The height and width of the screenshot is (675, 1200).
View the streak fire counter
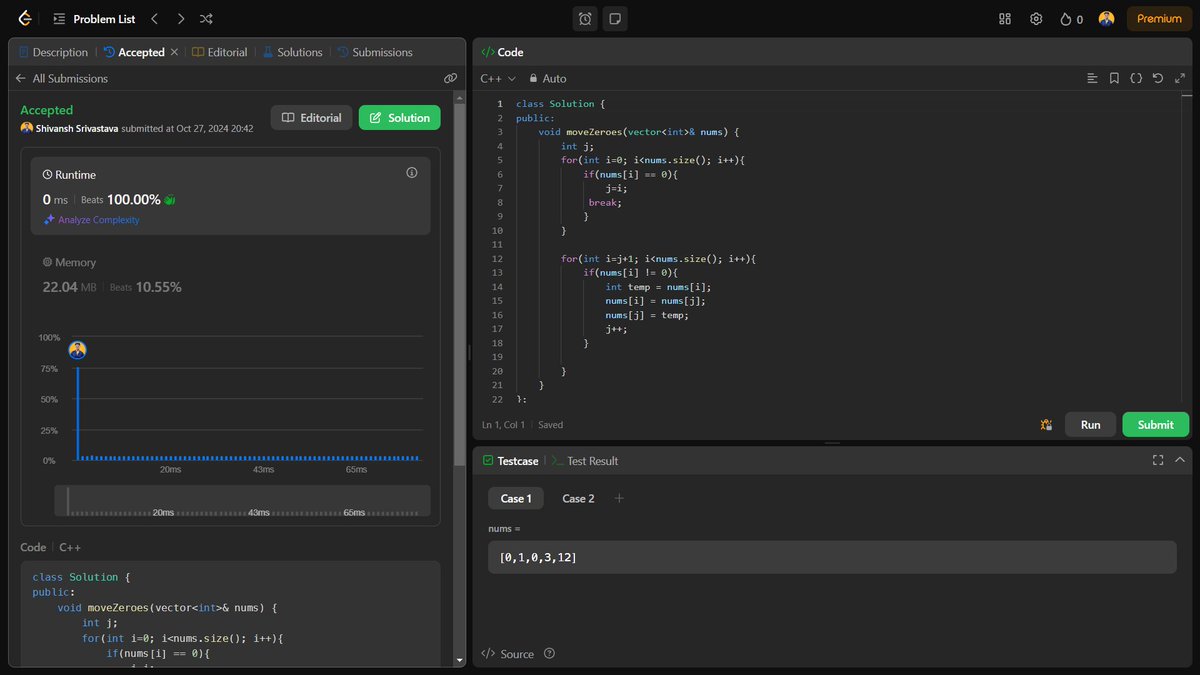point(1071,18)
